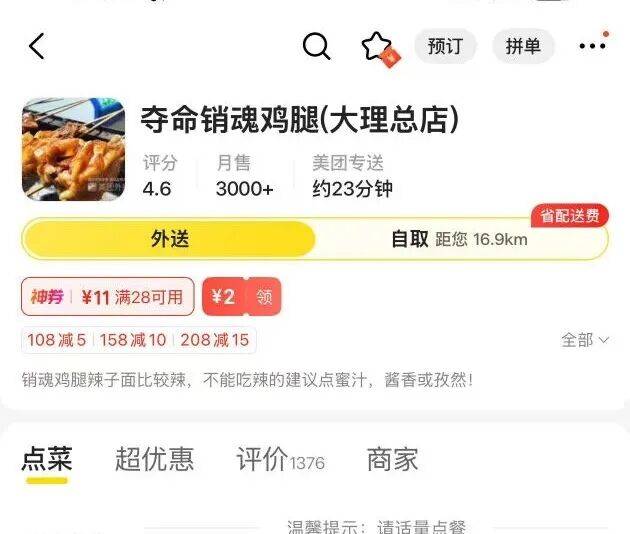Tap the chicken skewers shop thumbnail
Viewport: 630px width, 534px height.
pyautogui.click(x=73, y=149)
